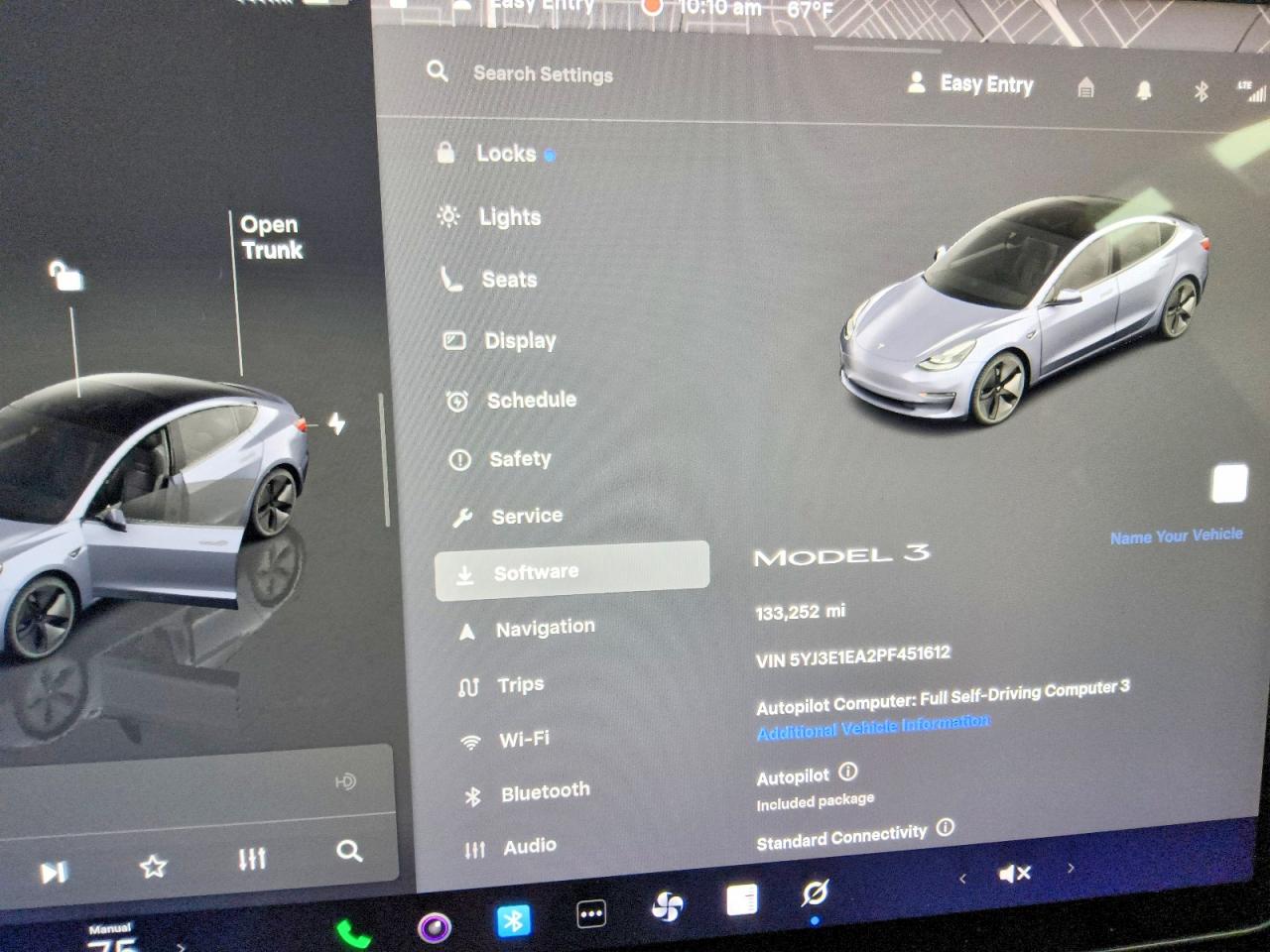Tap the Standard Connectivity info icon
1270x952 pixels.
click(x=946, y=827)
